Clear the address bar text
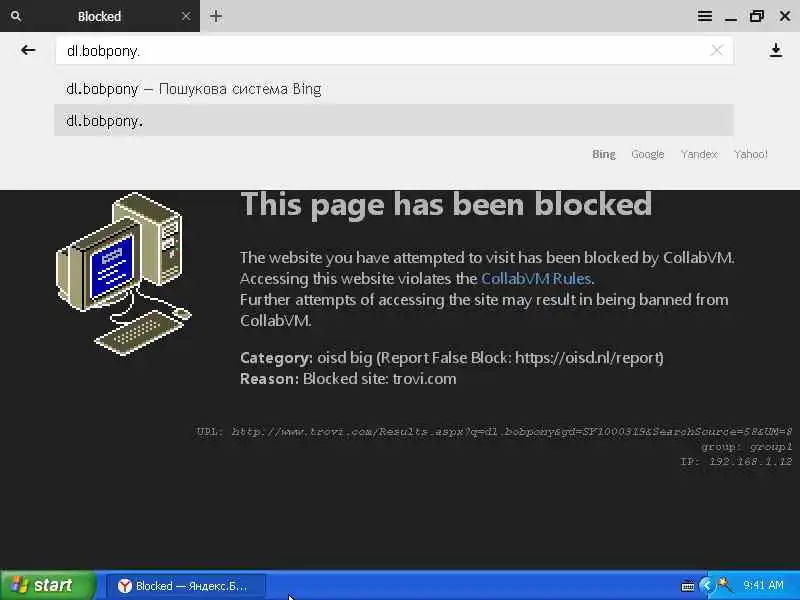 pos(717,50)
